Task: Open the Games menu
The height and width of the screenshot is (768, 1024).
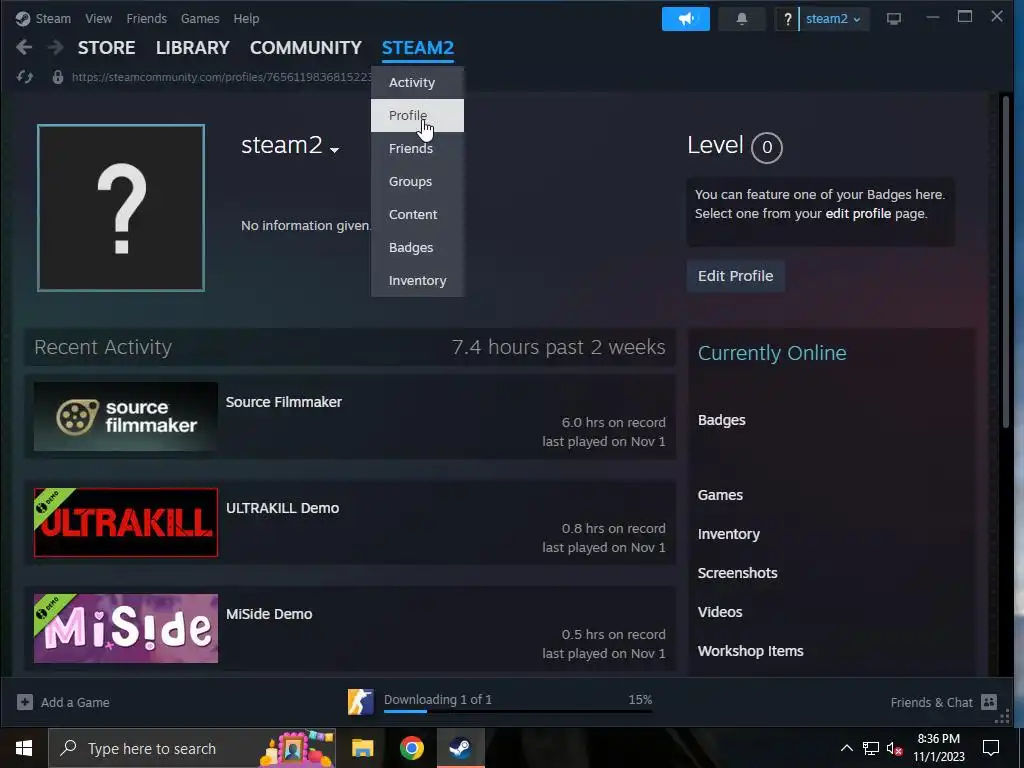Action: pos(200,18)
